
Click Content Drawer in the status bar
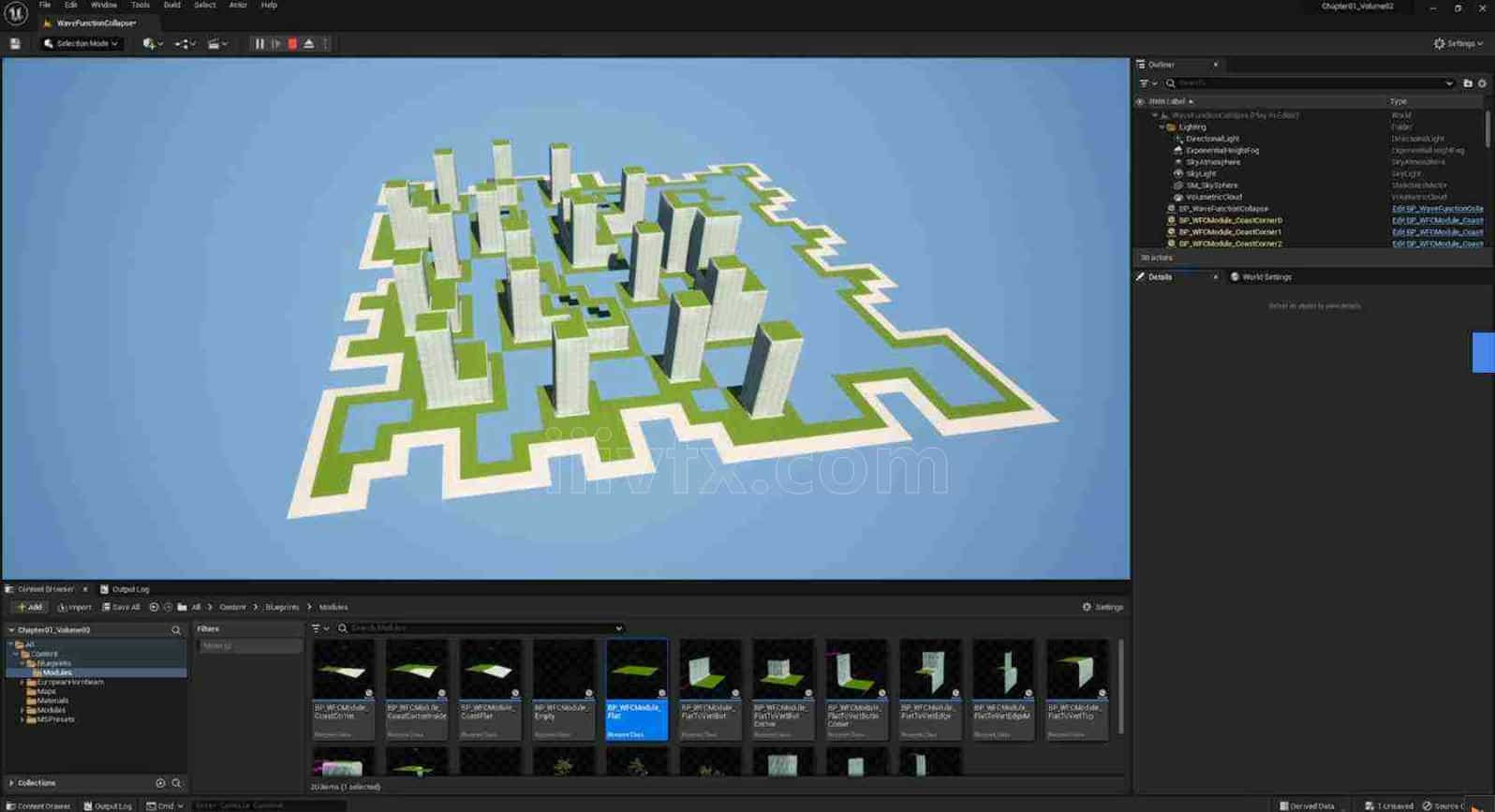pyautogui.click(x=38, y=805)
